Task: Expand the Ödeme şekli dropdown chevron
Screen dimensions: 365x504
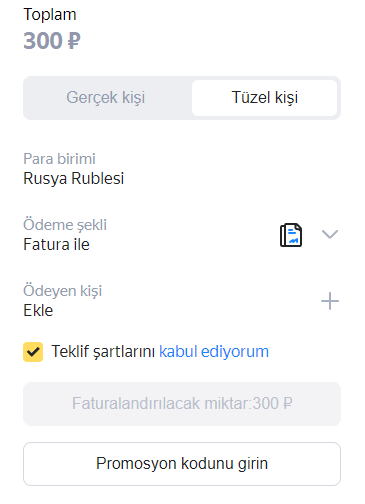Action: [x=330, y=234]
